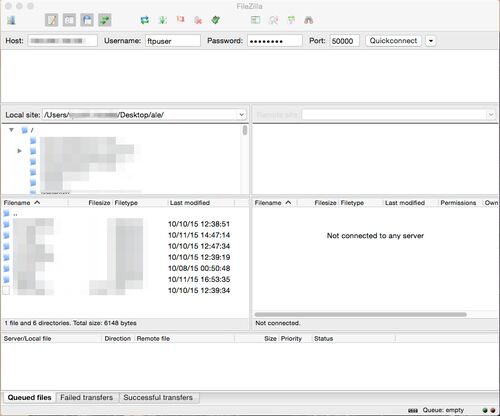Screen dimensions: 500x416
Task: Click the Direction queue column header
Action: [118, 338]
